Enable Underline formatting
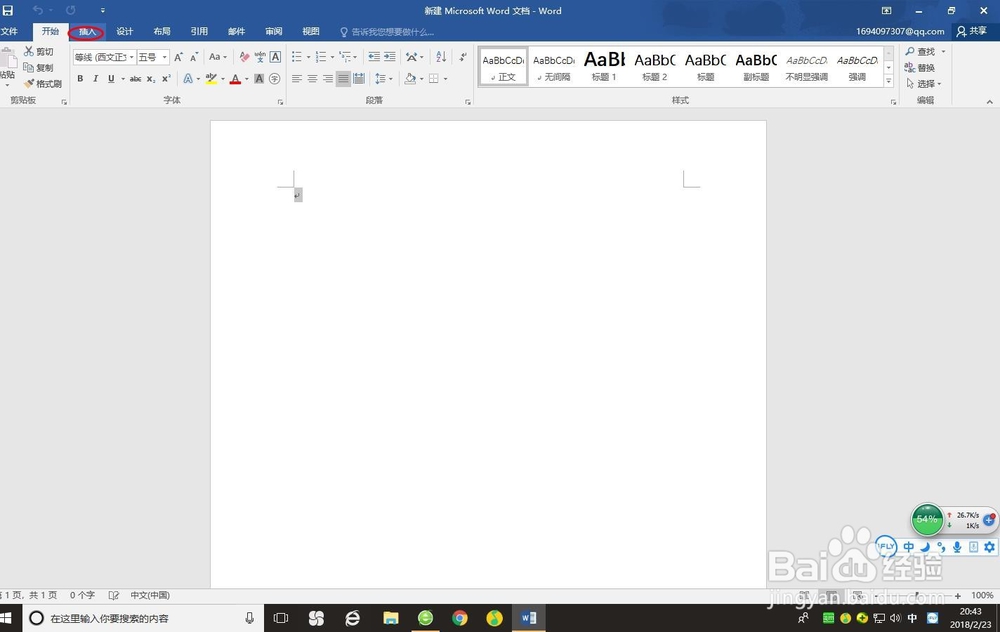The image size is (1000, 632). pos(110,79)
